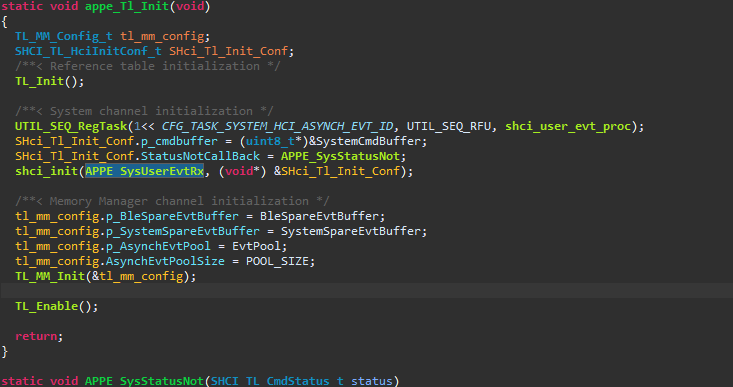Click the highlighted APPE_SysUserEvtRx argument
Image resolution: width=733 pixels, height=387 pixels.
144,171
